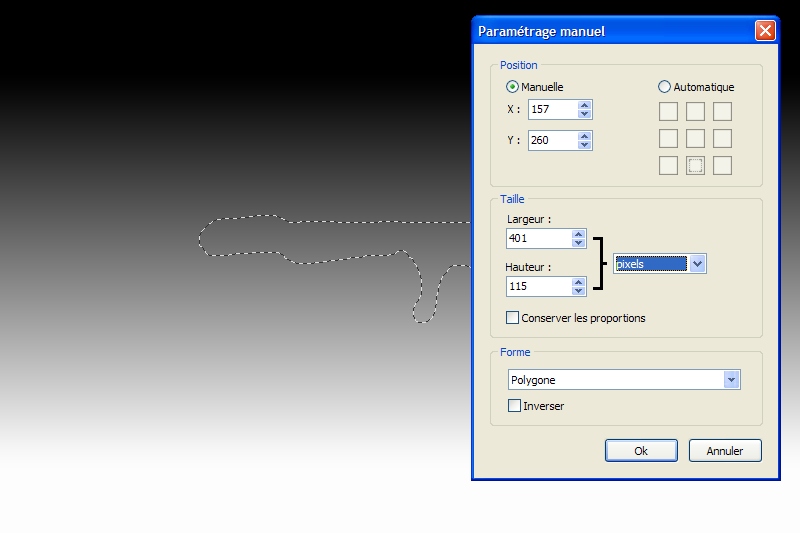800x533 pixels.
Task: Choose top-left automatic position square
Action: [668, 112]
